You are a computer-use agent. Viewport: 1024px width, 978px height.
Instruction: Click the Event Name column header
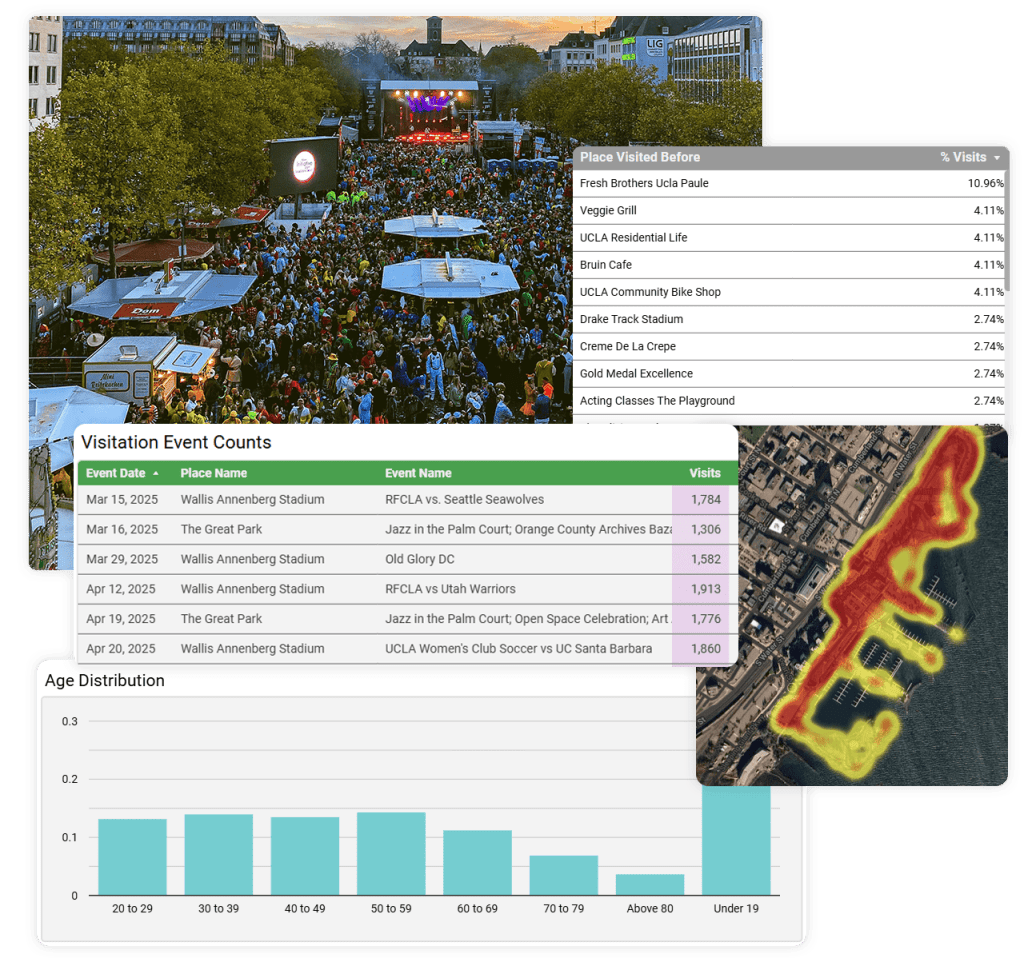pos(418,473)
